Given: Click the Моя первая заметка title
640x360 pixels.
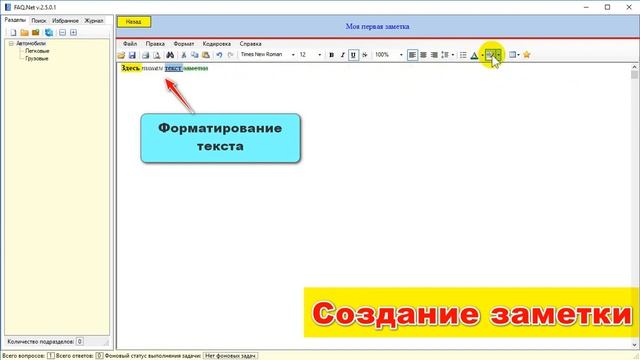Looking at the screenshot, I should click(378, 27).
